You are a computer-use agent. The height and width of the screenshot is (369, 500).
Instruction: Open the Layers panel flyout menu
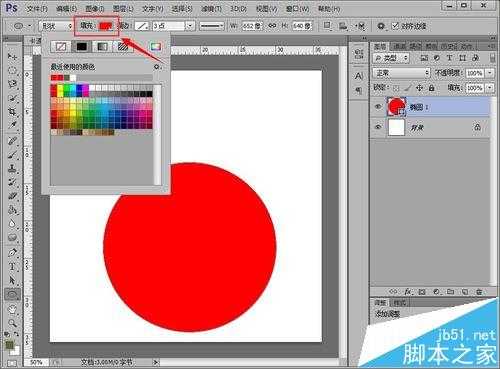[x=492, y=46]
